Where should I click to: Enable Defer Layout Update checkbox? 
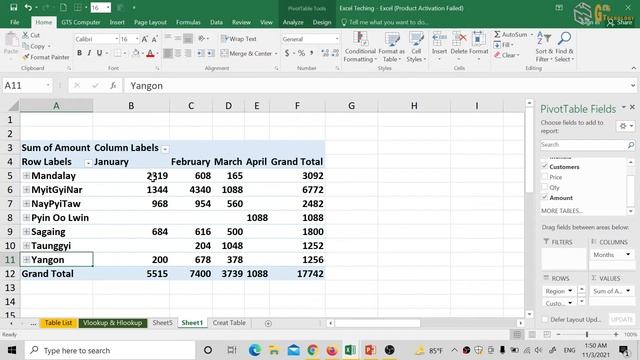click(545, 319)
